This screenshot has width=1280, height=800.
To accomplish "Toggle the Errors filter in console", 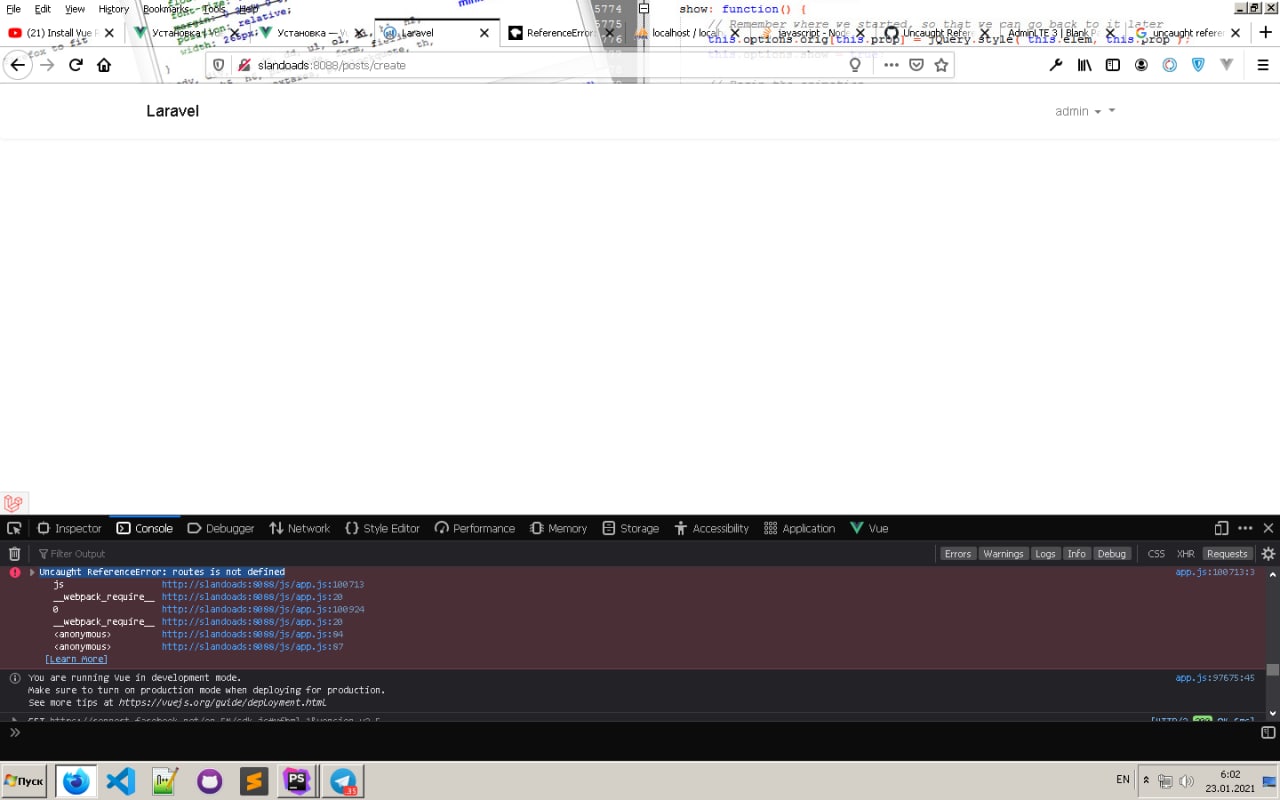I will point(958,554).
